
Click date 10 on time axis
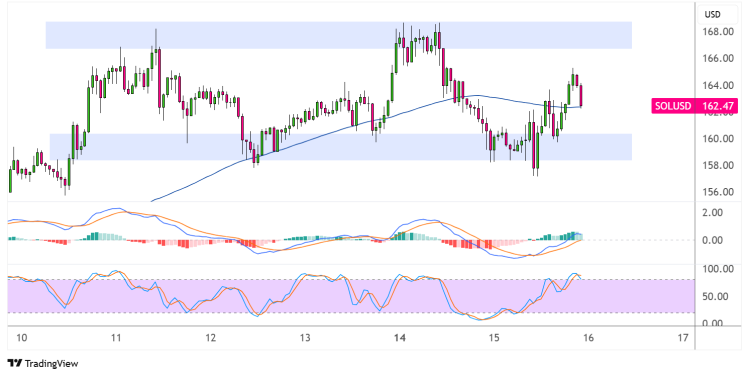pyautogui.click(x=21, y=338)
